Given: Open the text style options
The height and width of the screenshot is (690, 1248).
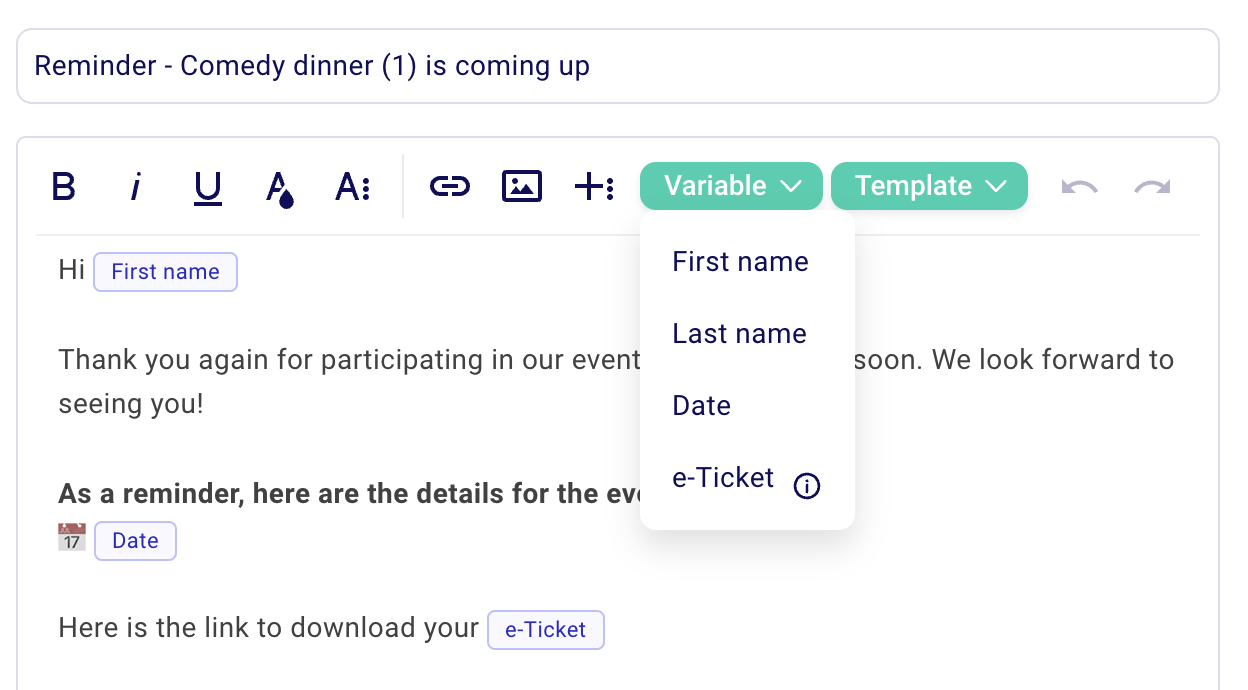Looking at the screenshot, I should [352, 186].
